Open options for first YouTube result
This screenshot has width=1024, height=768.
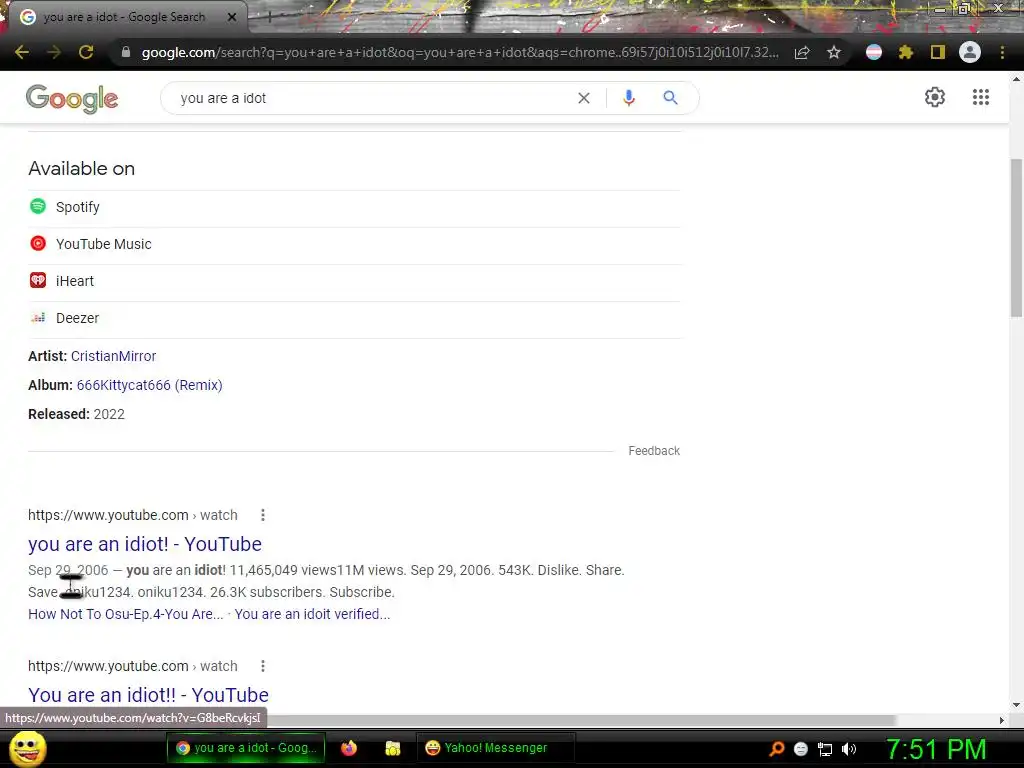(263, 515)
